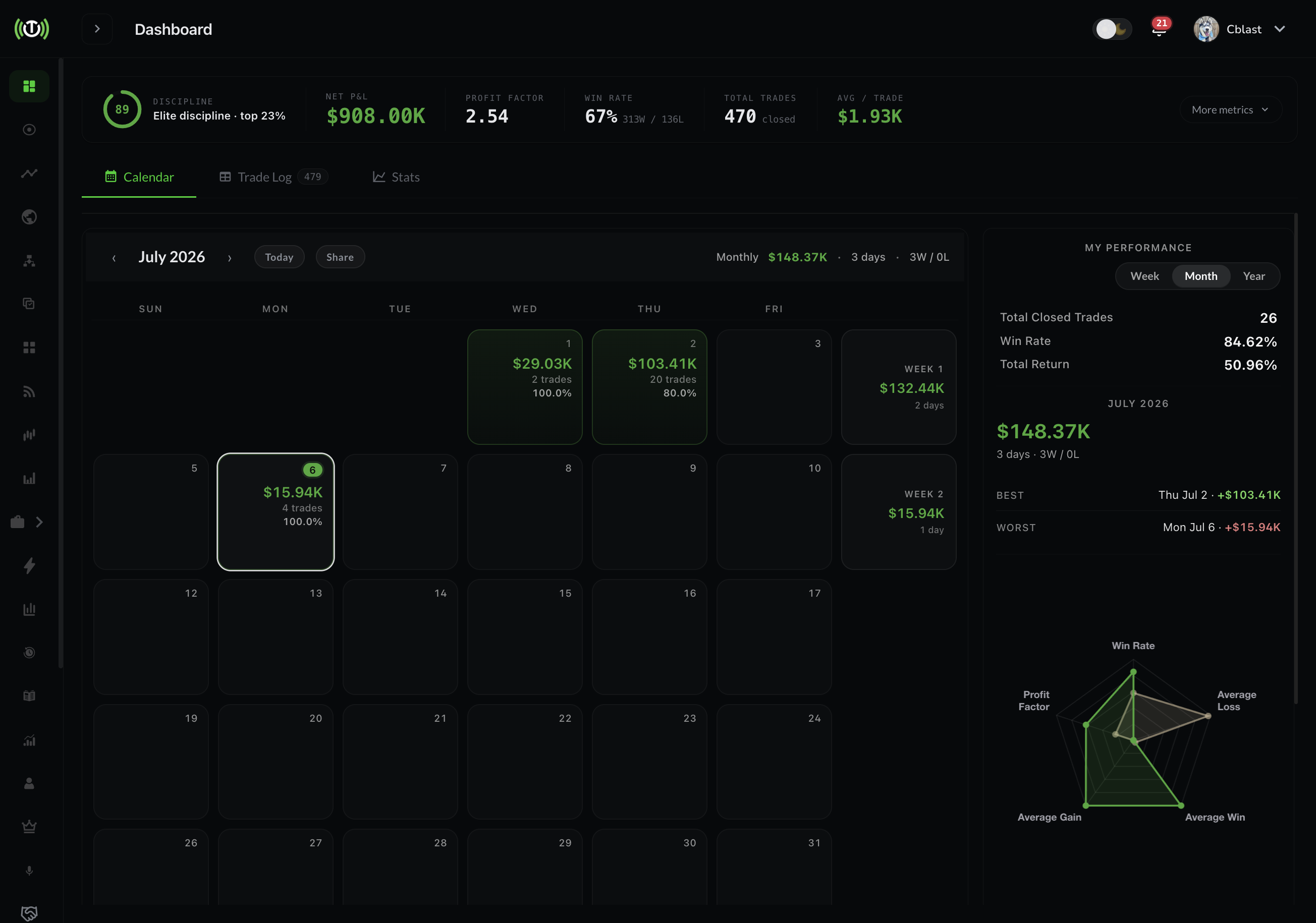This screenshot has height=923, width=1316.
Task: Open the gray four-squares sidebar icon
Action: (29, 348)
